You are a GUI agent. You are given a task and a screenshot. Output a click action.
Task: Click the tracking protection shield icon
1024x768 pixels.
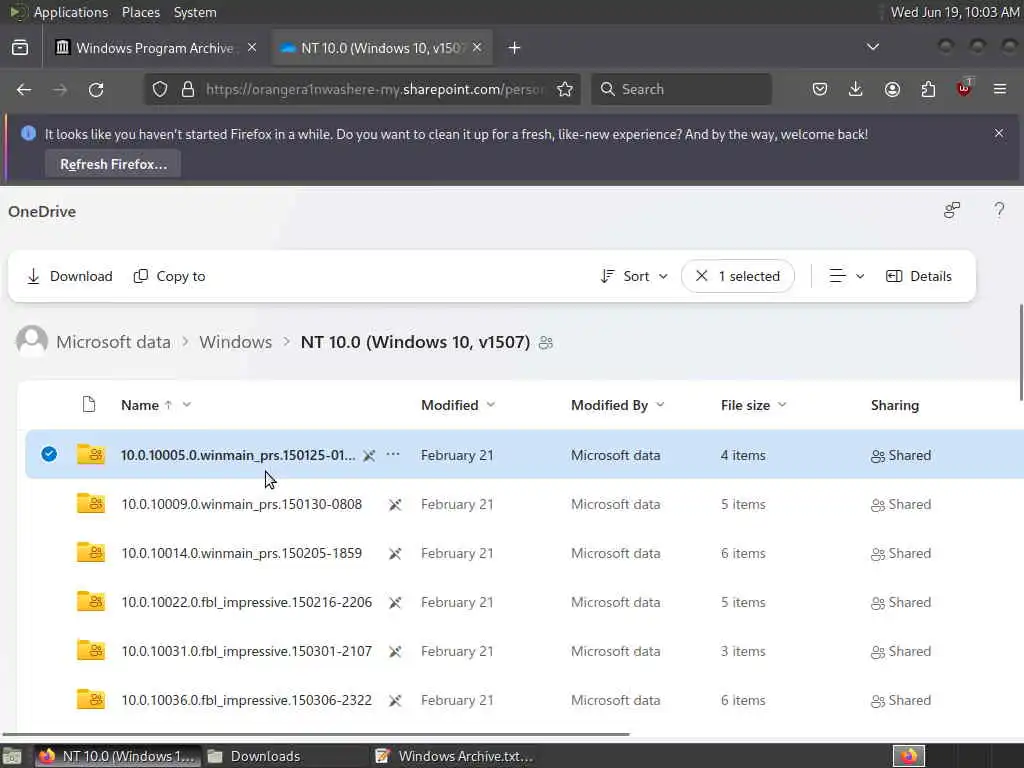(x=160, y=89)
